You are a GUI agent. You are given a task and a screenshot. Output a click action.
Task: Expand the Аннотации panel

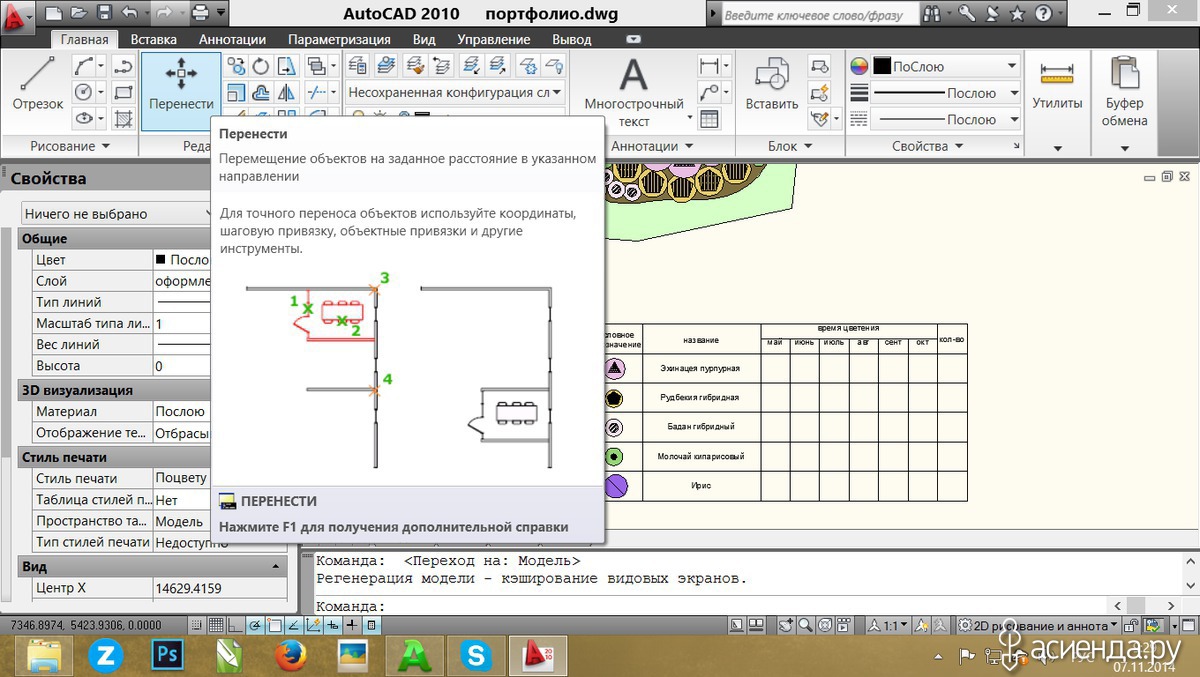pyautogui.click(x=651, y=146)
